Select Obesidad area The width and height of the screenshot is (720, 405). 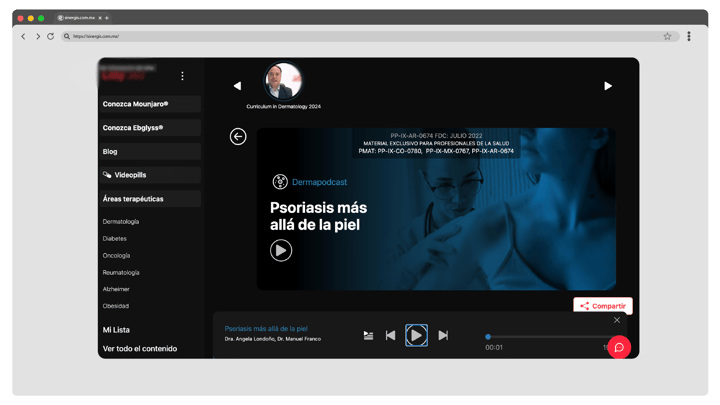point(116,306)
